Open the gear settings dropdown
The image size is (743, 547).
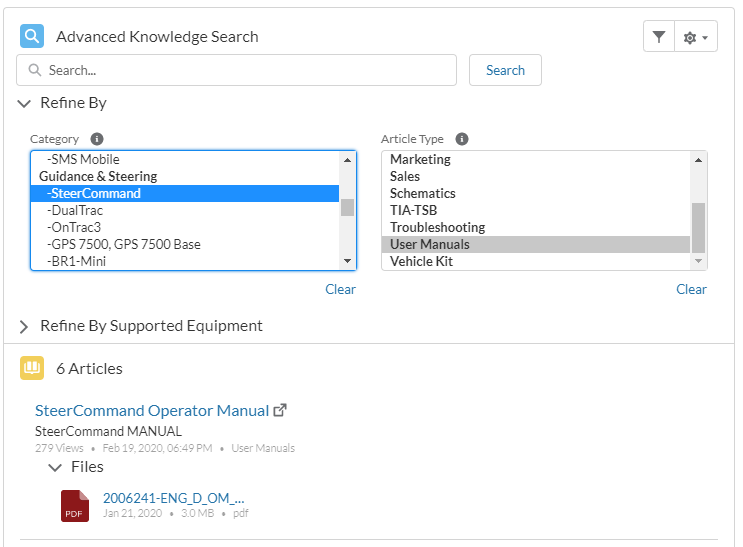(x=696, y=36)
